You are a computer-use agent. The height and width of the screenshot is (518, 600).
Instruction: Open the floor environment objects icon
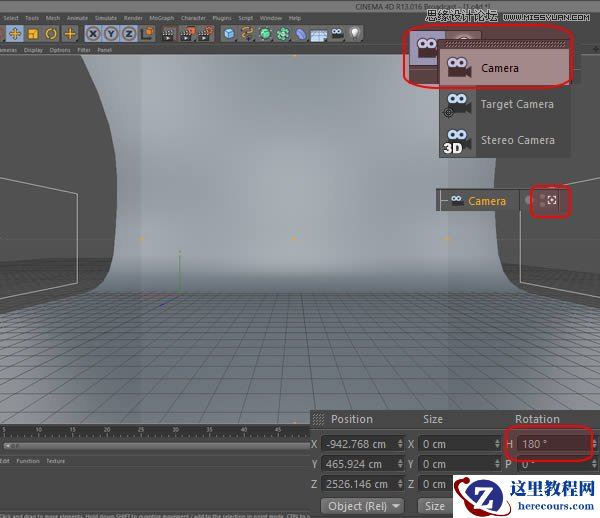tap(319, 35)
